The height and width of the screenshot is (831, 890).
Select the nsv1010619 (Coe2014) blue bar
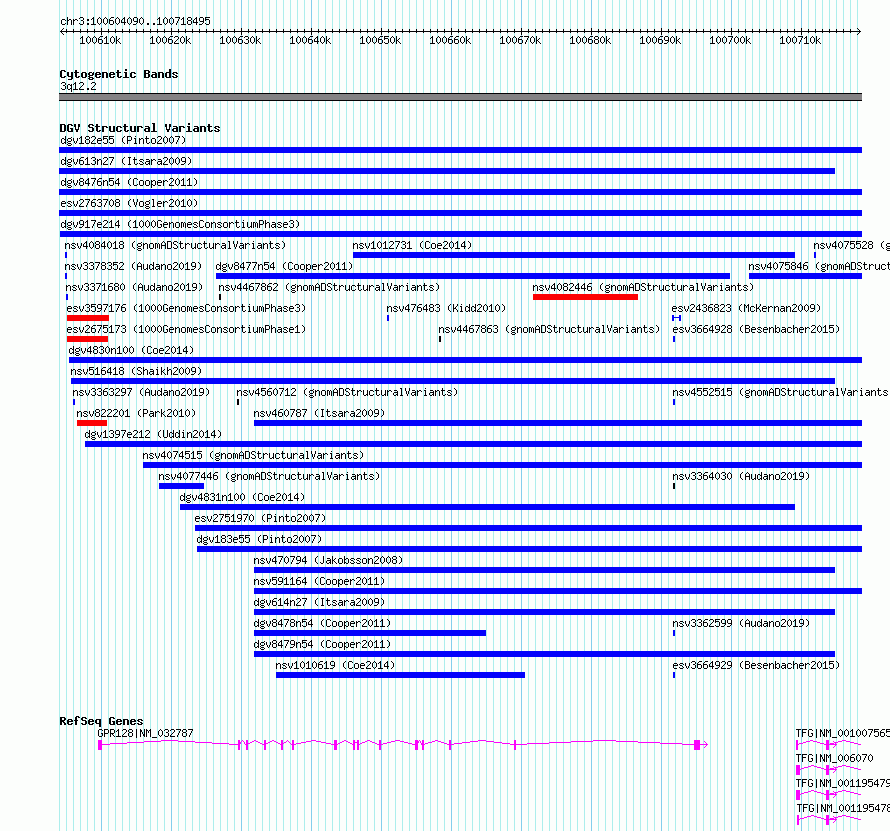(x=400, y=675)
